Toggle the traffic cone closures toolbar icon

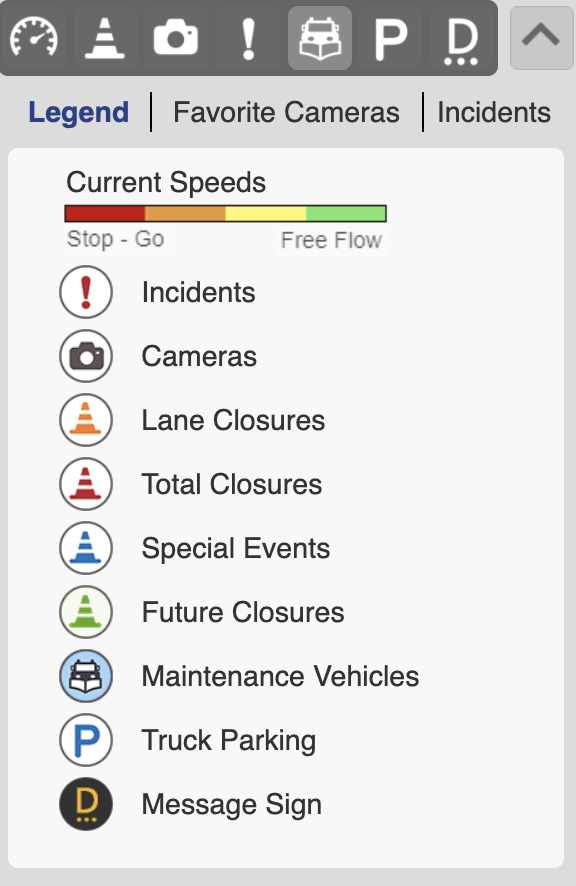105,38
